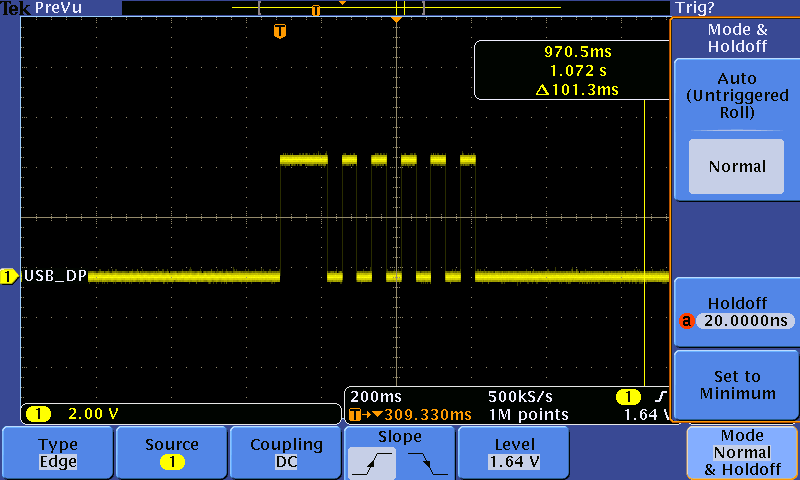Click the 2.00 V vertical scale readout
800x480 pixels.
[x=93, y=414]
